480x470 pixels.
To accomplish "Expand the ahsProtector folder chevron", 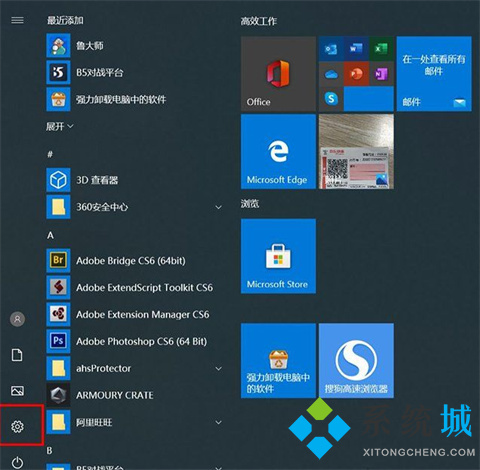I will pyautogui.click(x=218, y=368).
